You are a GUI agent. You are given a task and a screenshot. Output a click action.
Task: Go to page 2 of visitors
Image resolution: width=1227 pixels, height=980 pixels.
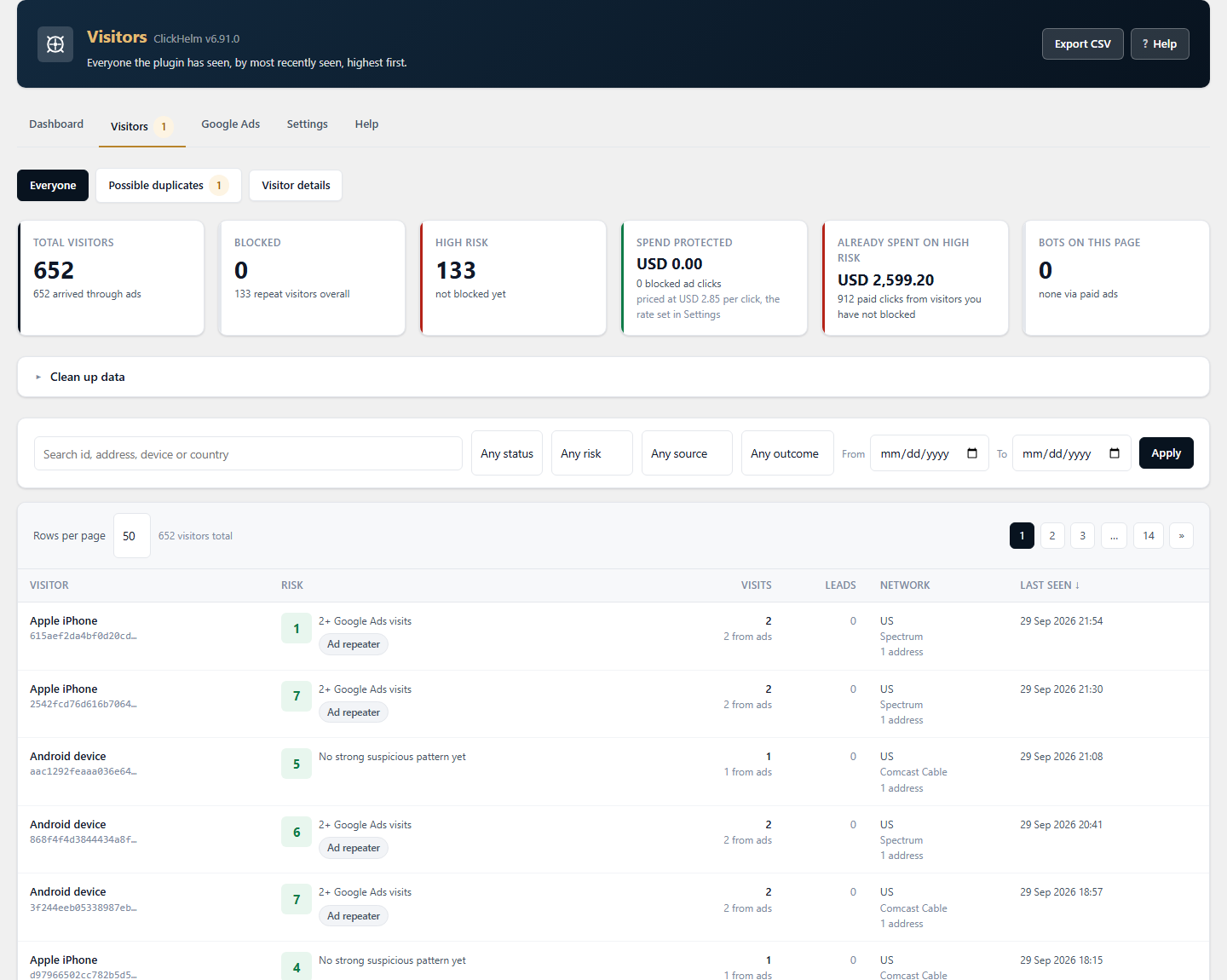1052,536
